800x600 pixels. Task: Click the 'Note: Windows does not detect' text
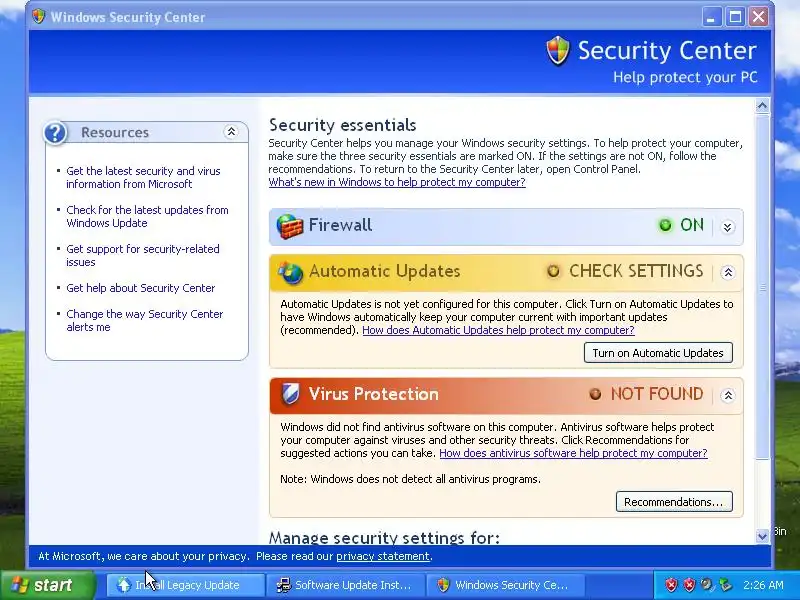(x=410, y=479)
